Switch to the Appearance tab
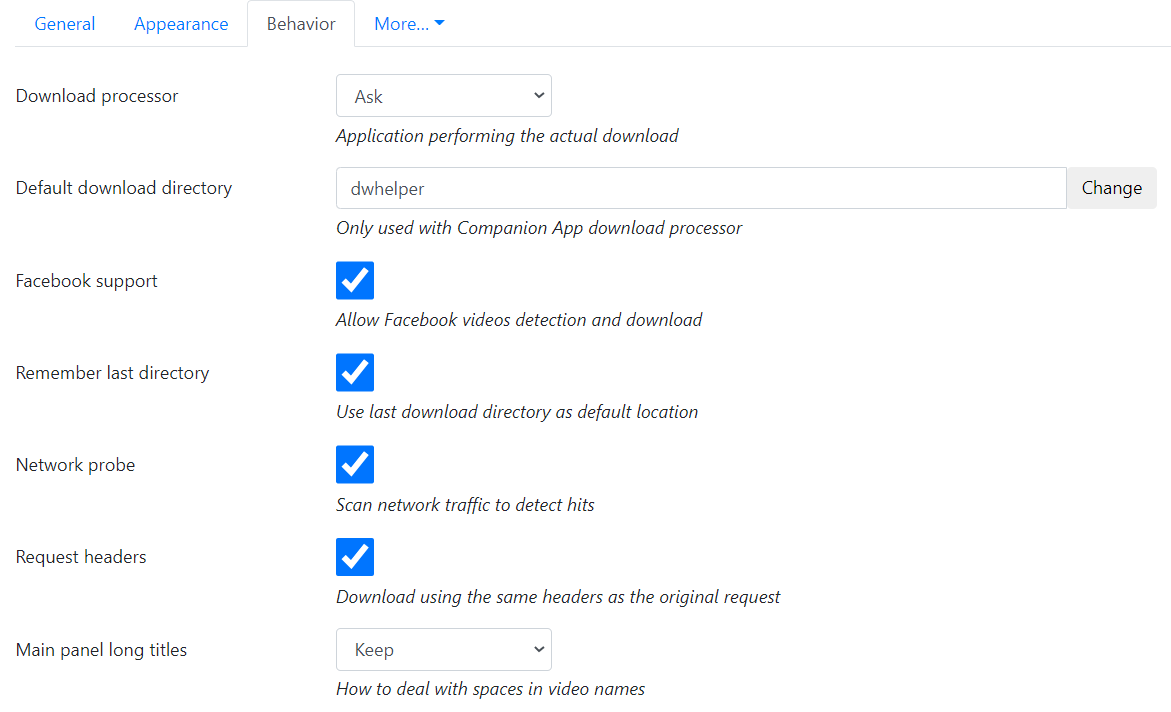1171x712 pixels. [x=181, y=23]
